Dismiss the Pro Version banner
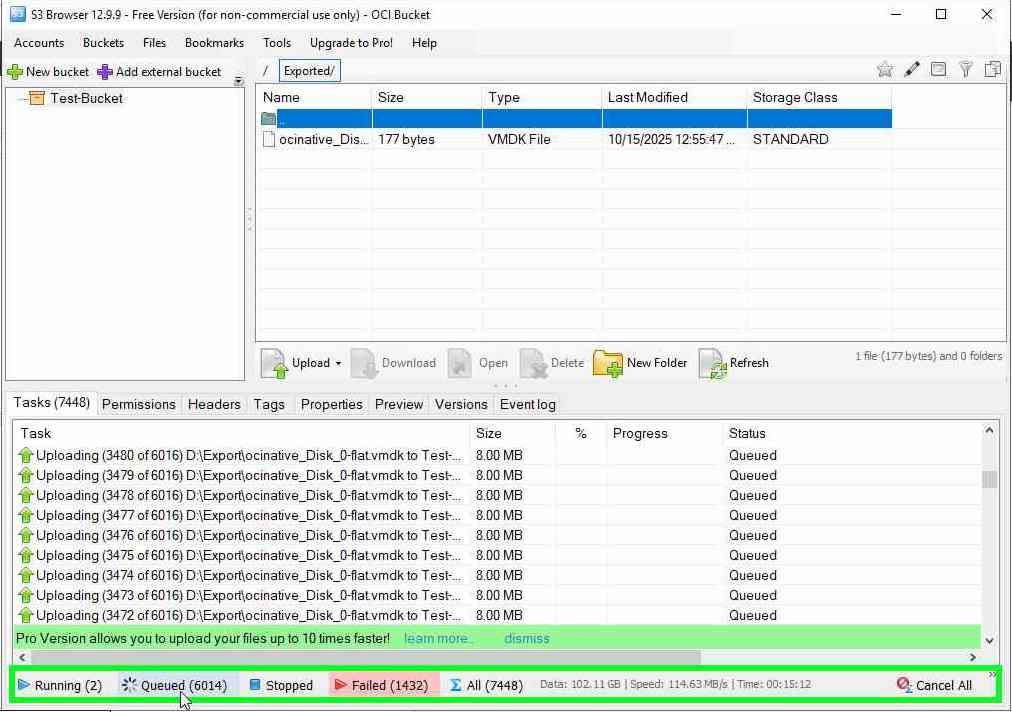The image size is (1012, 712). tap(526, 638)
